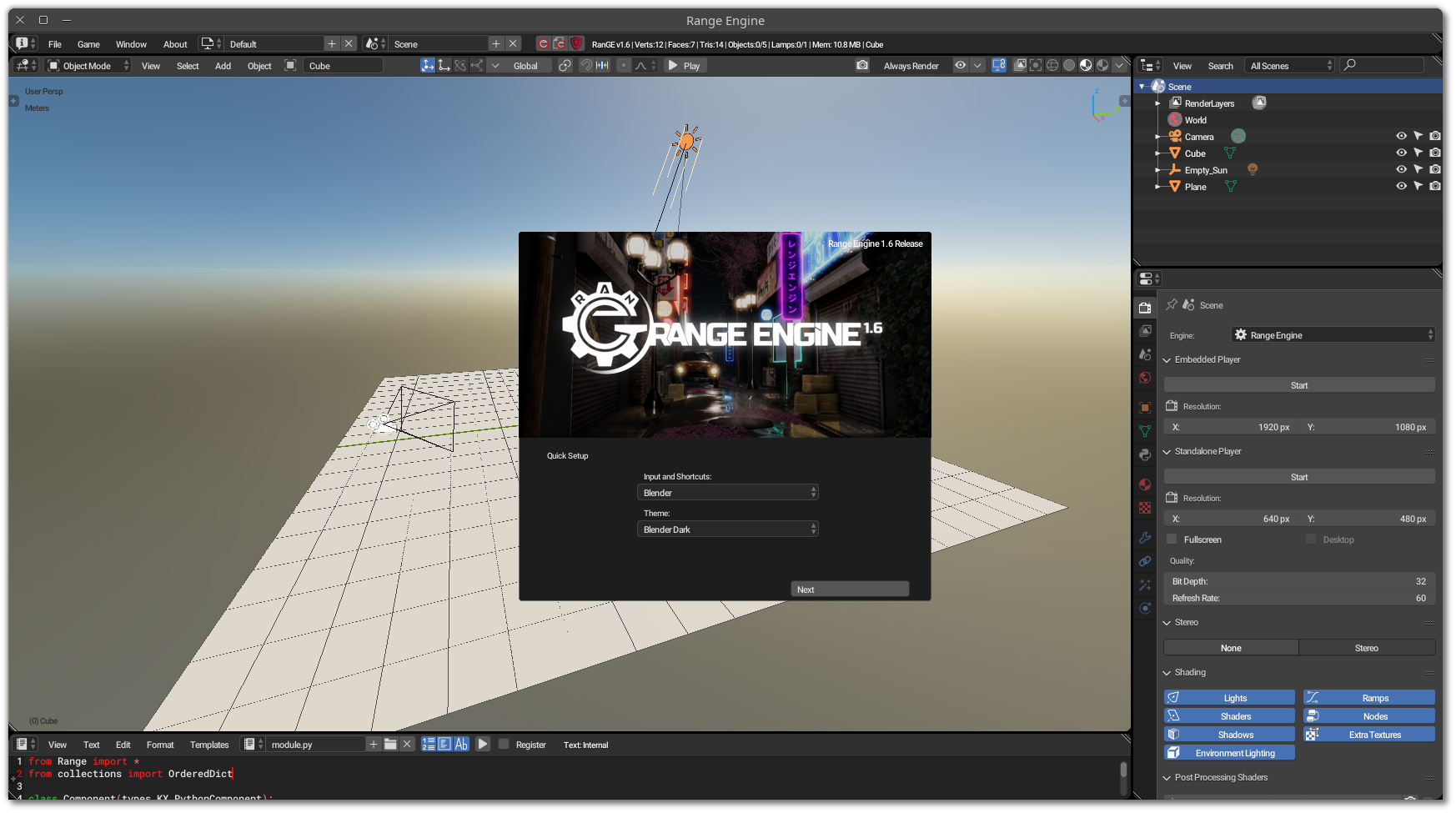Click the red shield icon in the header
Screen dimensions: 1456x813
point(576,43)
